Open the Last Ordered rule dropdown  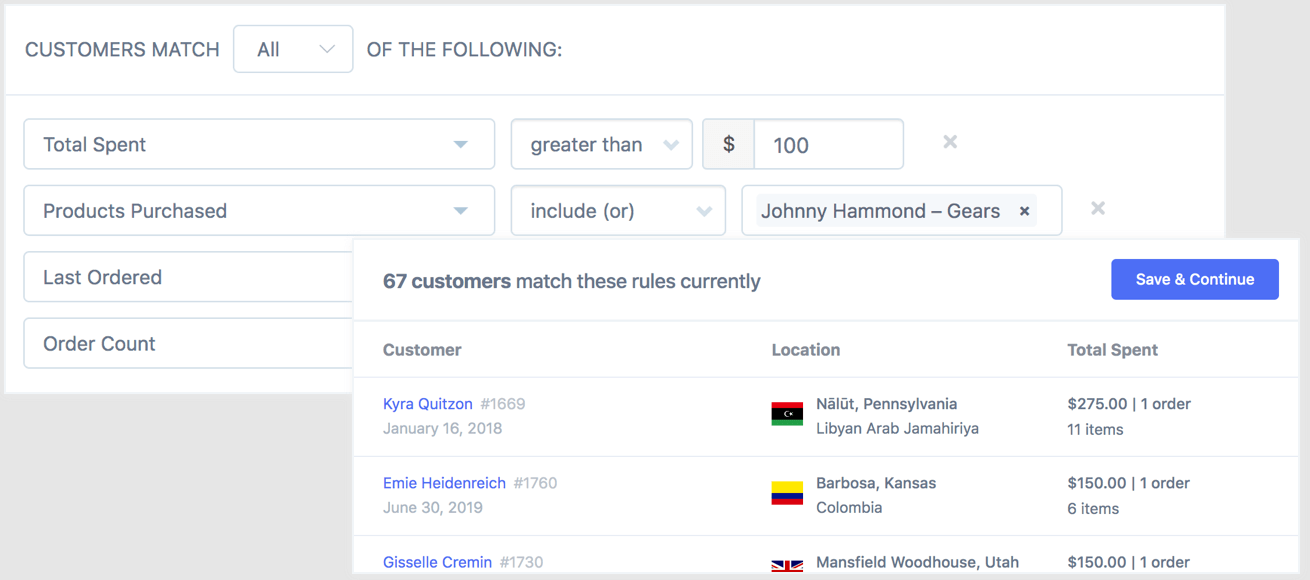pyautogui.click(x=188, y=277)
